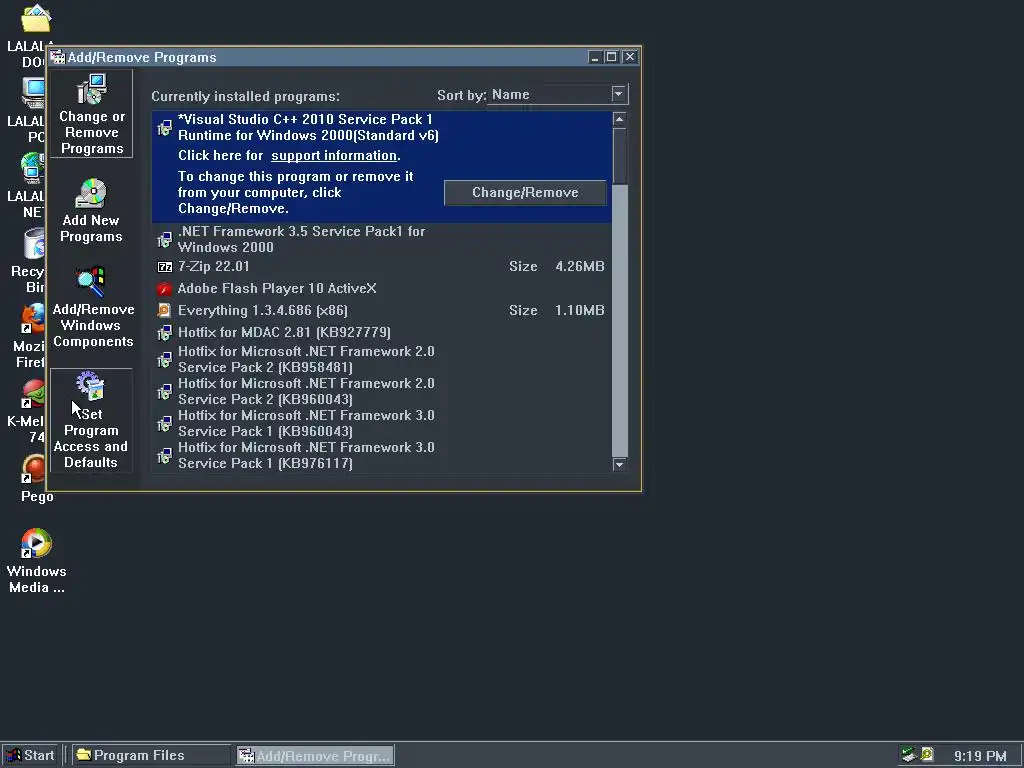Open Add/Remove Windows Components
1024x768 pixels.
91,307
